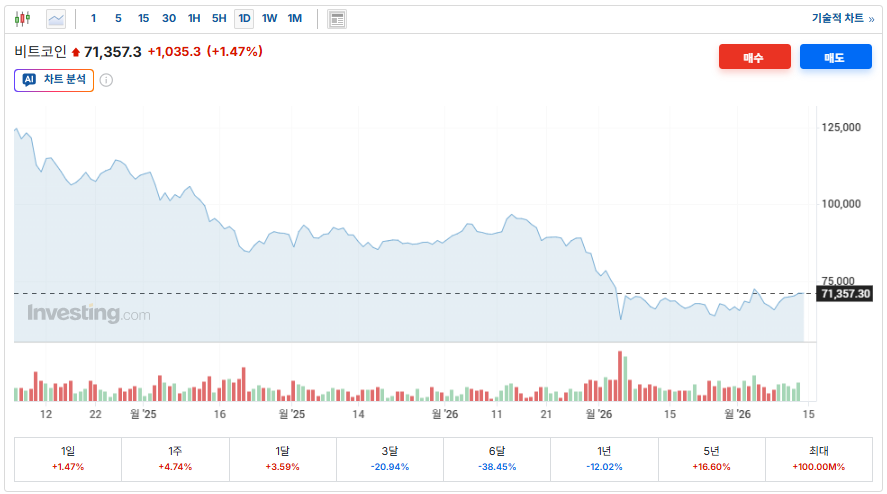Click the AI 차트 분석 button
Screen dimensions: 887x494
click(x=54, y=80)
